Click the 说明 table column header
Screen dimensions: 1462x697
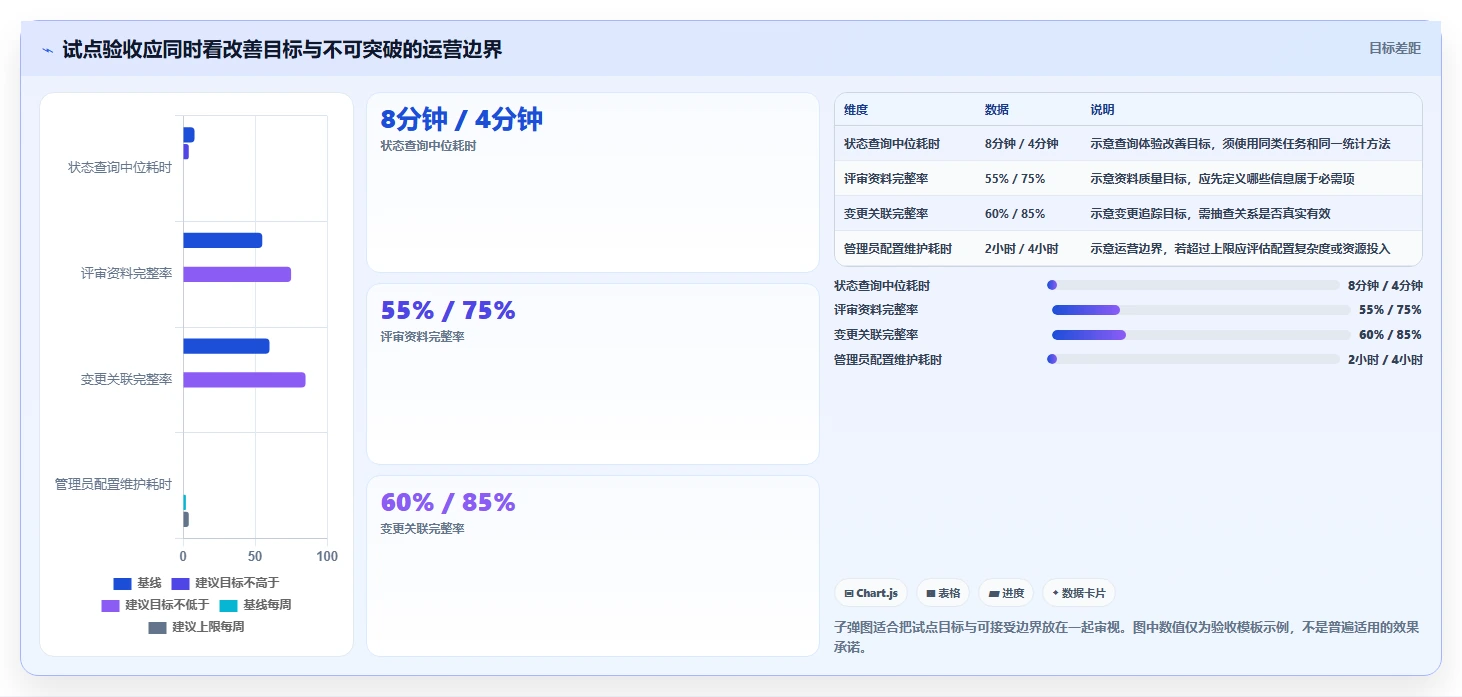[x=1102, y=110]
